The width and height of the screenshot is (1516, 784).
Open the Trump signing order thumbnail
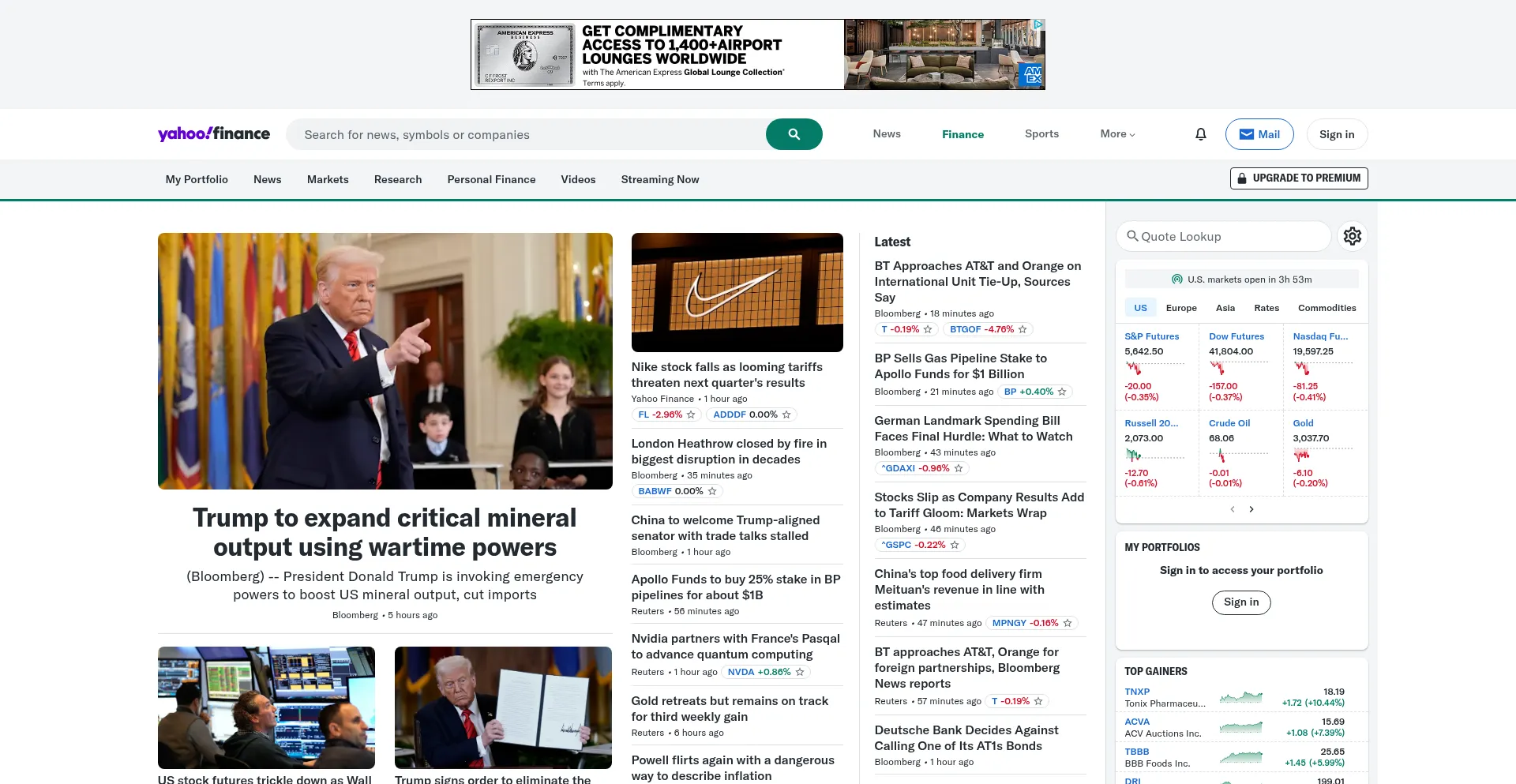click(x=503, y=707)
